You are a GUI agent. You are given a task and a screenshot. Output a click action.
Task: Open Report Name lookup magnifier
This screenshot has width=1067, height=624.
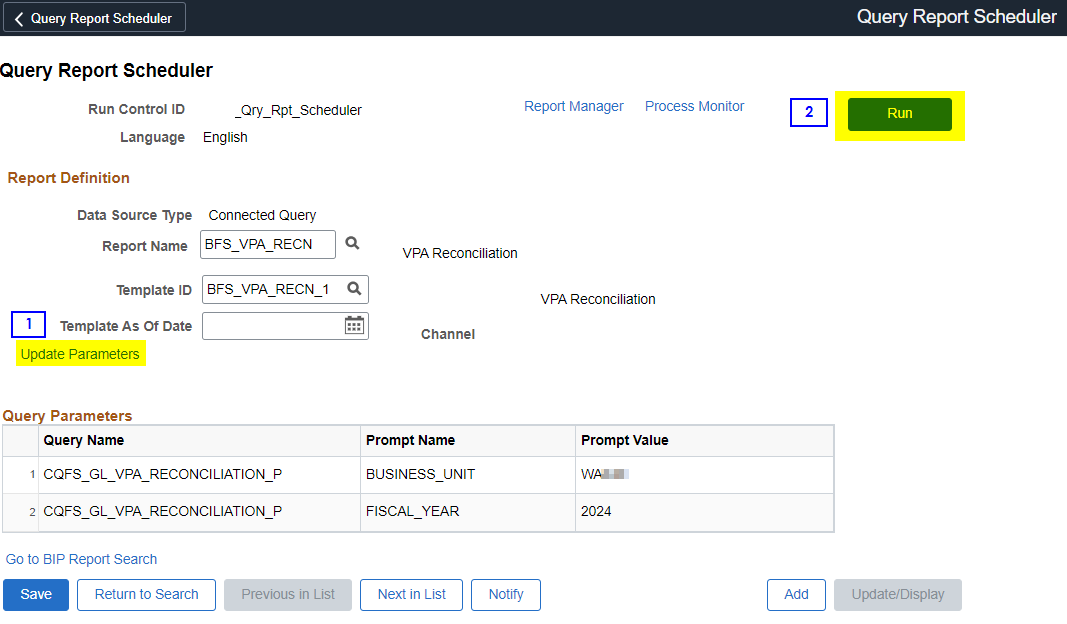pos(352,243)
